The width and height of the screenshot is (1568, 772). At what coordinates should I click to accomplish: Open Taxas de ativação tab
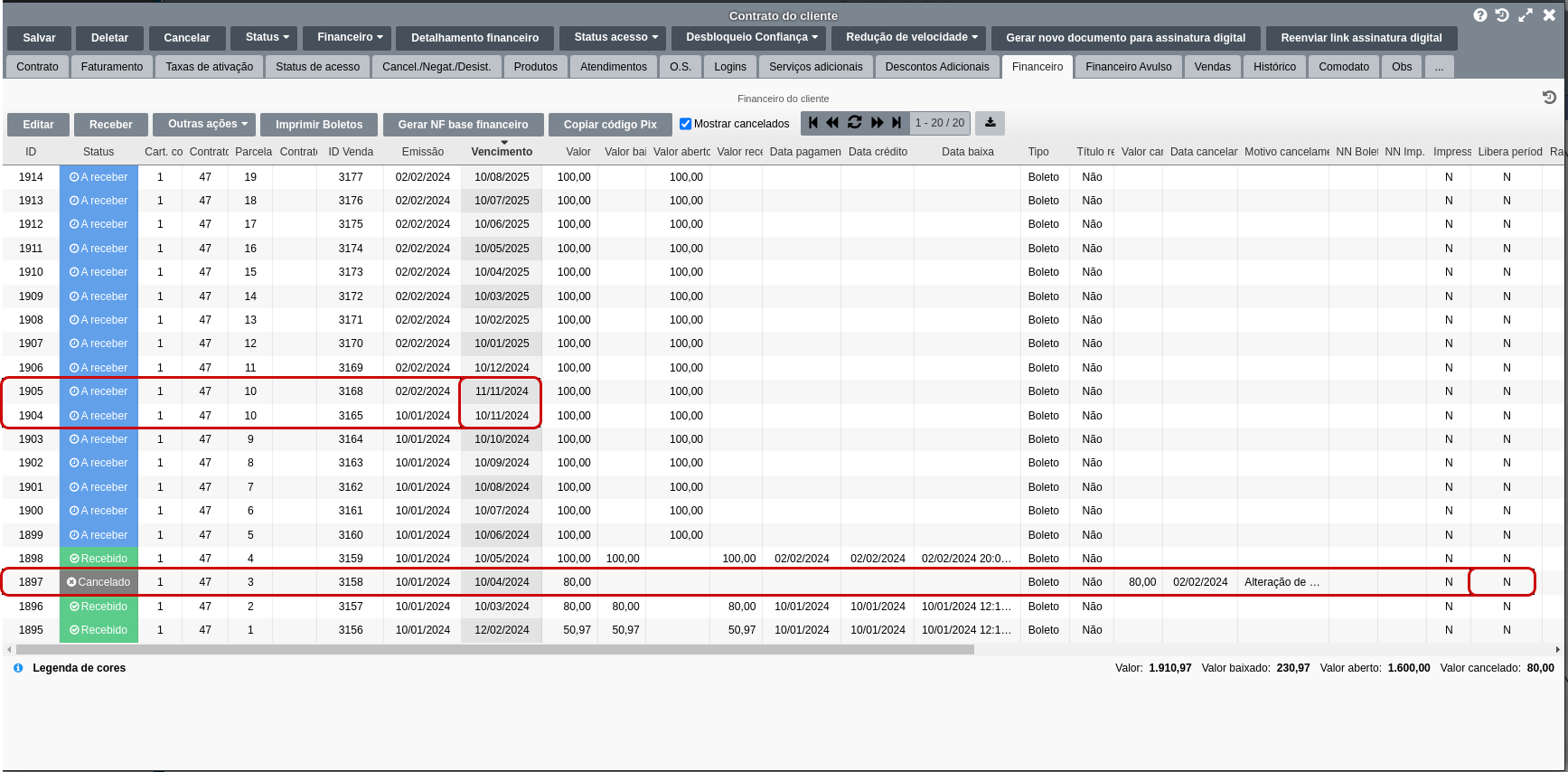(x=210, y=67)
